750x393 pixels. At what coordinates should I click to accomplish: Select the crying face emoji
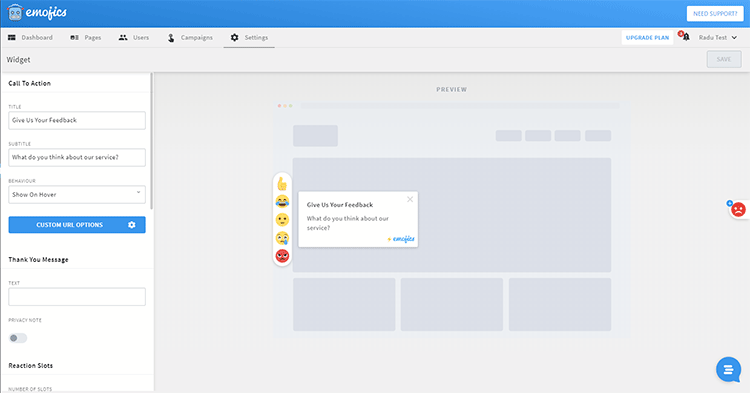[x=282, y=238]
